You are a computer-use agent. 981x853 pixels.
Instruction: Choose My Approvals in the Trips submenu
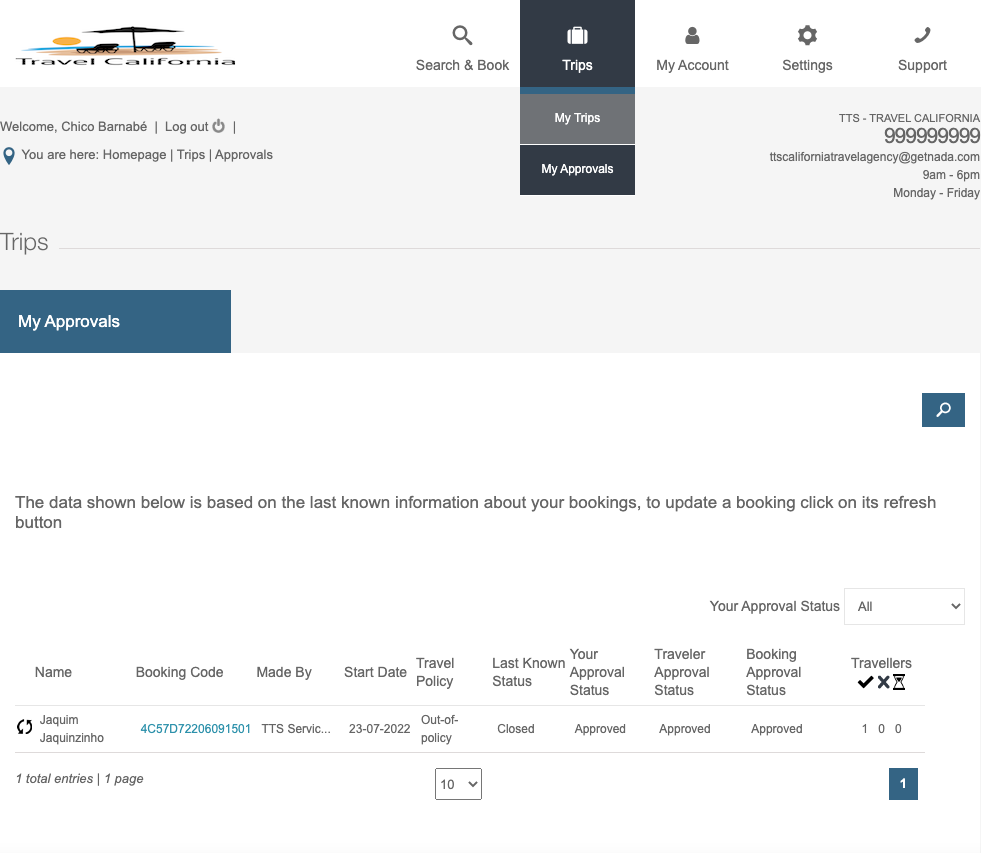pyautogui.click(x=577, y=169)
